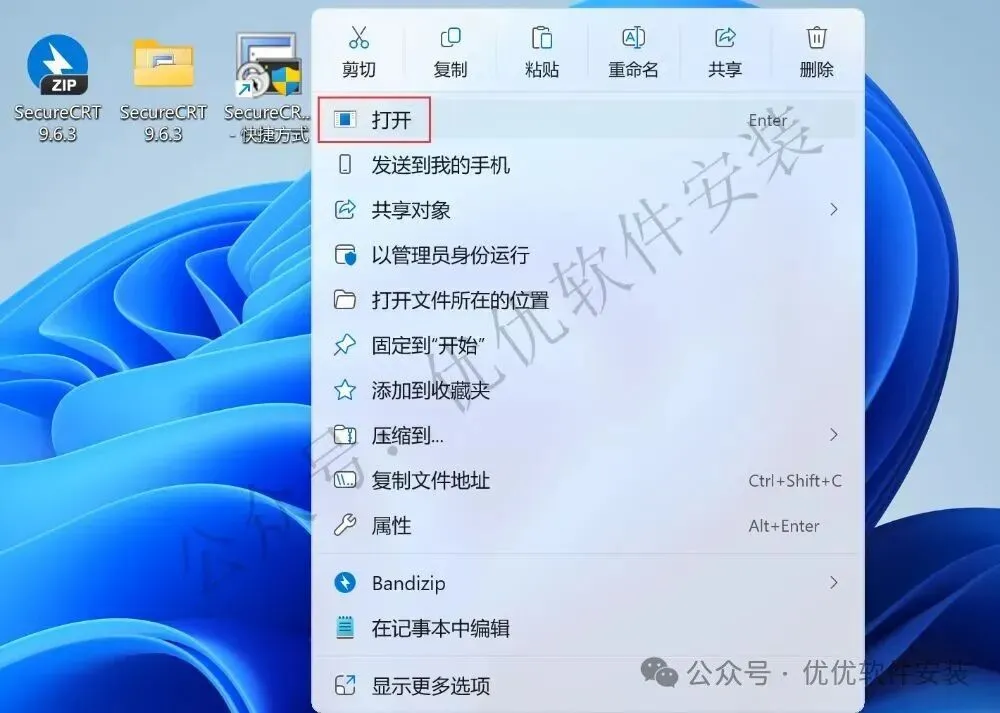
Task: Click the shield icon beside 以管理员身份运行
Action: point(345,255)
